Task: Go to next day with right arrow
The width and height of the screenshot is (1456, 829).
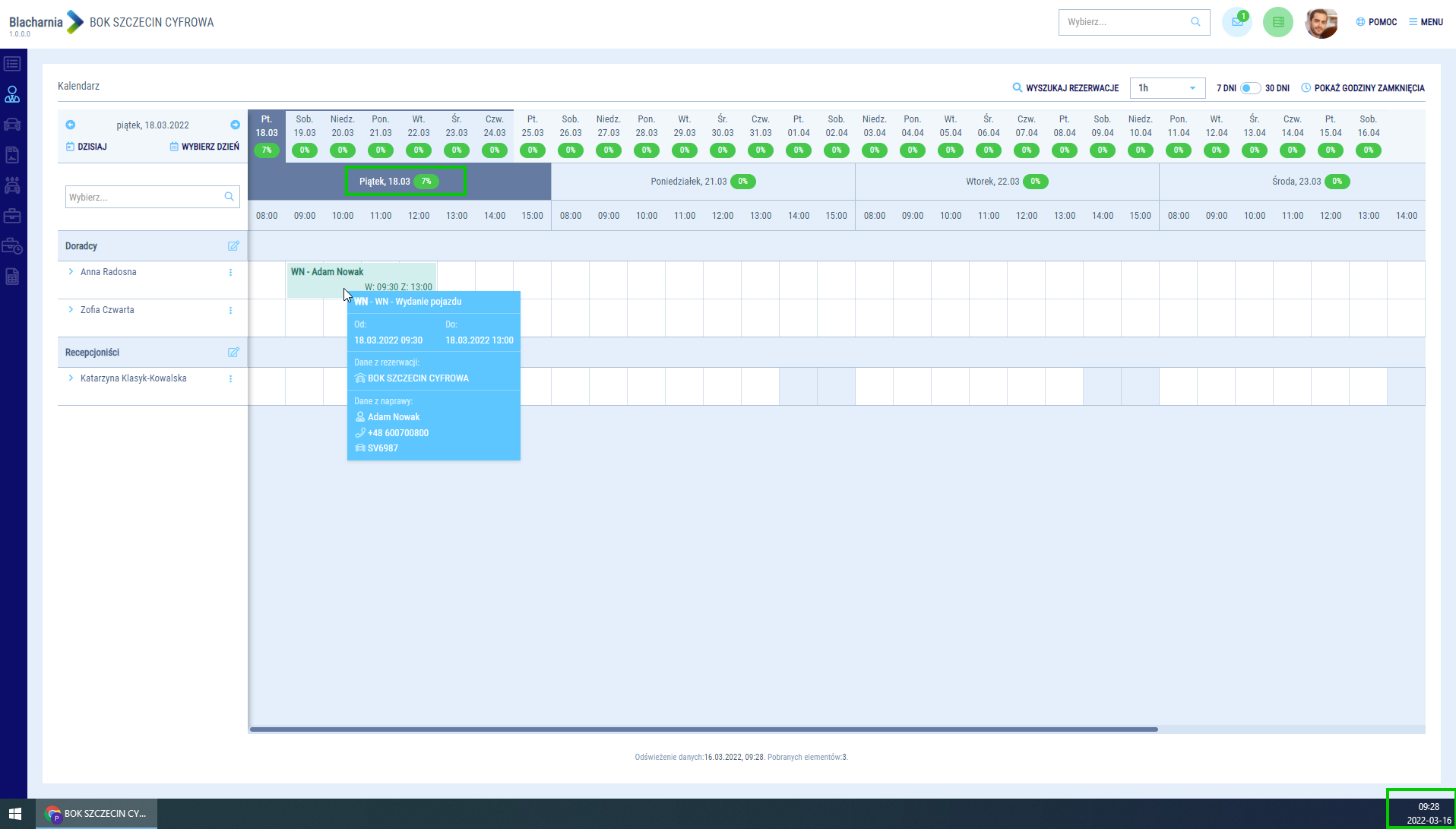Action: pyautogui.click(x=235, y=125)
